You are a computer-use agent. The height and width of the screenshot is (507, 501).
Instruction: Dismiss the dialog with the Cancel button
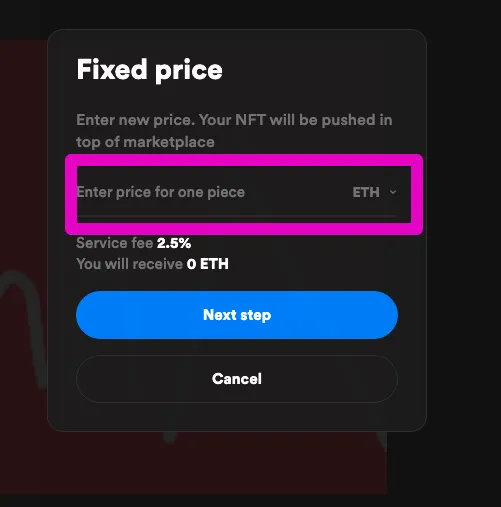(x=237, y=379)
